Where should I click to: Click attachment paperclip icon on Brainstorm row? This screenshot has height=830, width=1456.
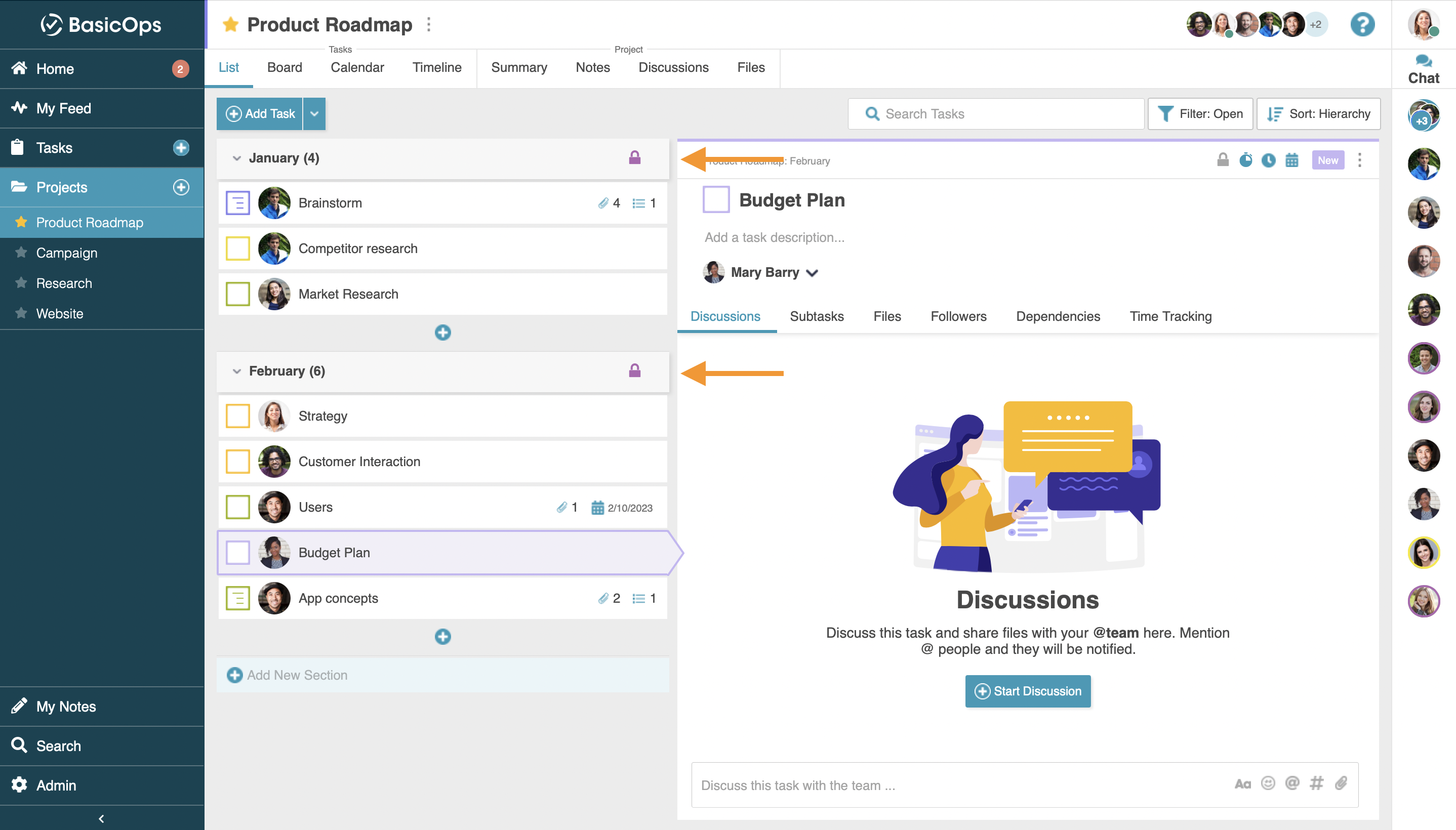click(x=602, y=203)
